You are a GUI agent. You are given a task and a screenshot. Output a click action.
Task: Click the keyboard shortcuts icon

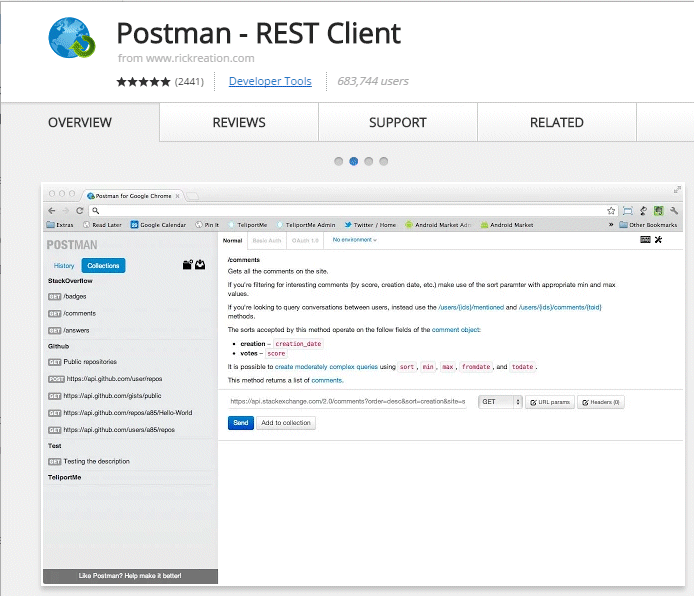point(645,240)
